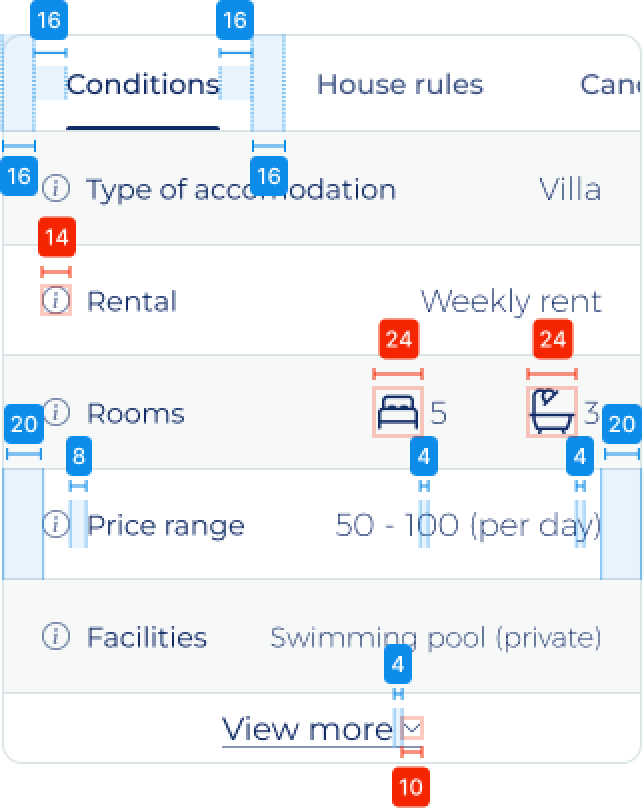
Task: Click the Rooms row label
Action: click(136, 413)
